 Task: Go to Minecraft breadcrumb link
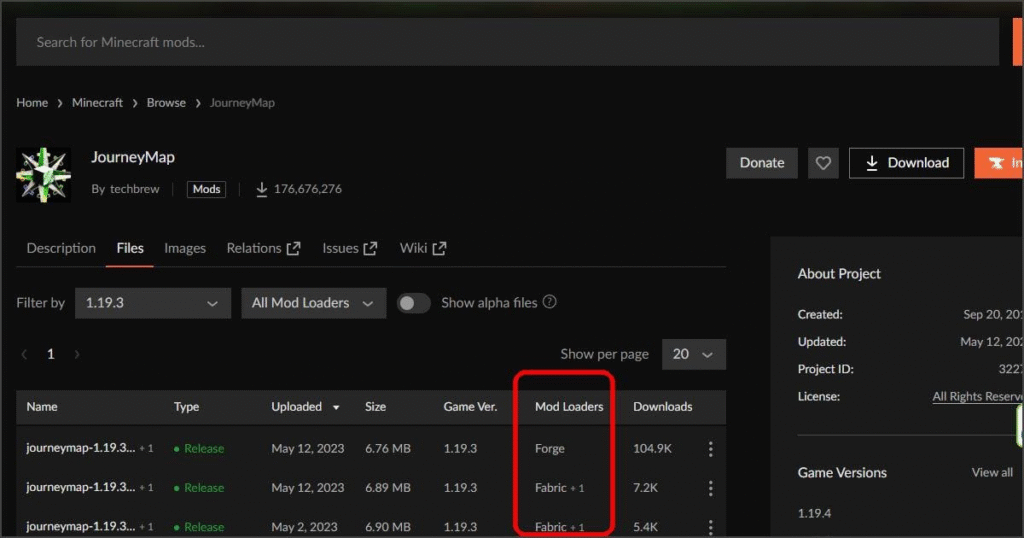point(97,103)
